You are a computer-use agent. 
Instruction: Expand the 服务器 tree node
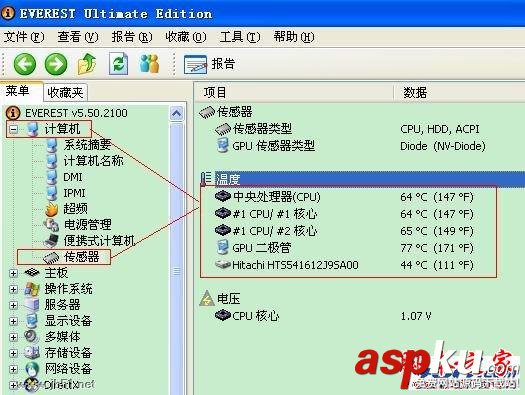coord(13,305)
